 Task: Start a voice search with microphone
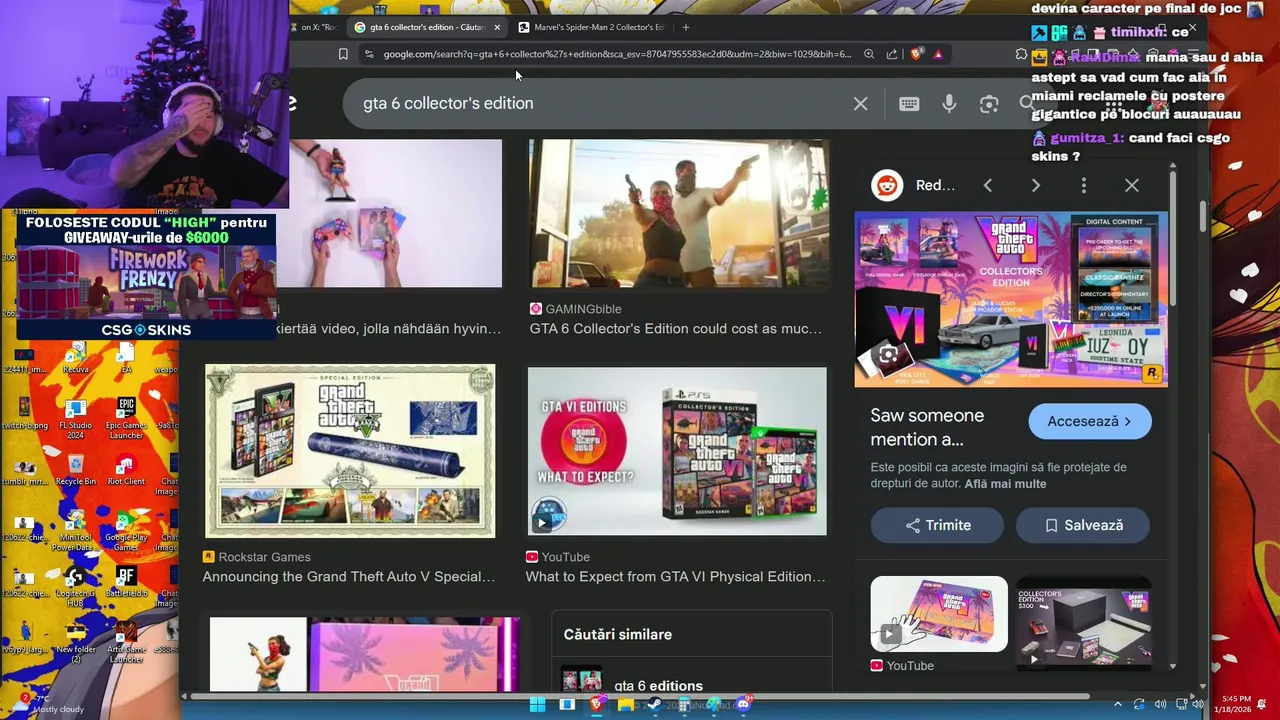(949, 103)
